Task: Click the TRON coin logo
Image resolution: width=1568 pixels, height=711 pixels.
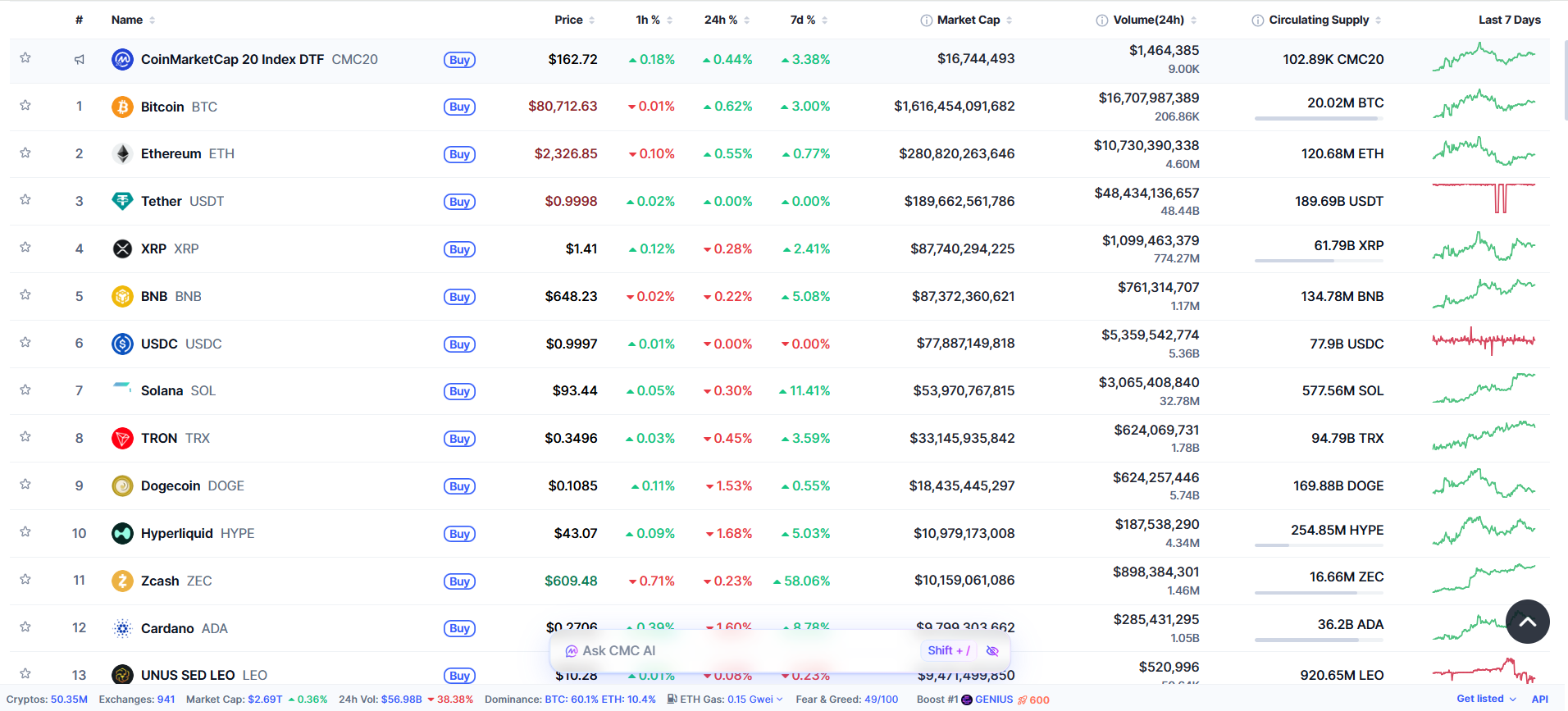Action: [x=122, y=438]
